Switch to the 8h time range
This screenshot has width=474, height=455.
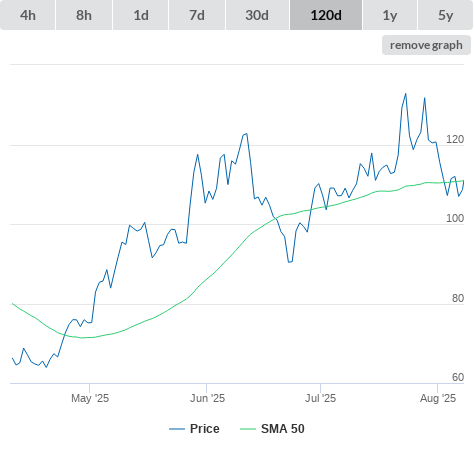(84, 15)
